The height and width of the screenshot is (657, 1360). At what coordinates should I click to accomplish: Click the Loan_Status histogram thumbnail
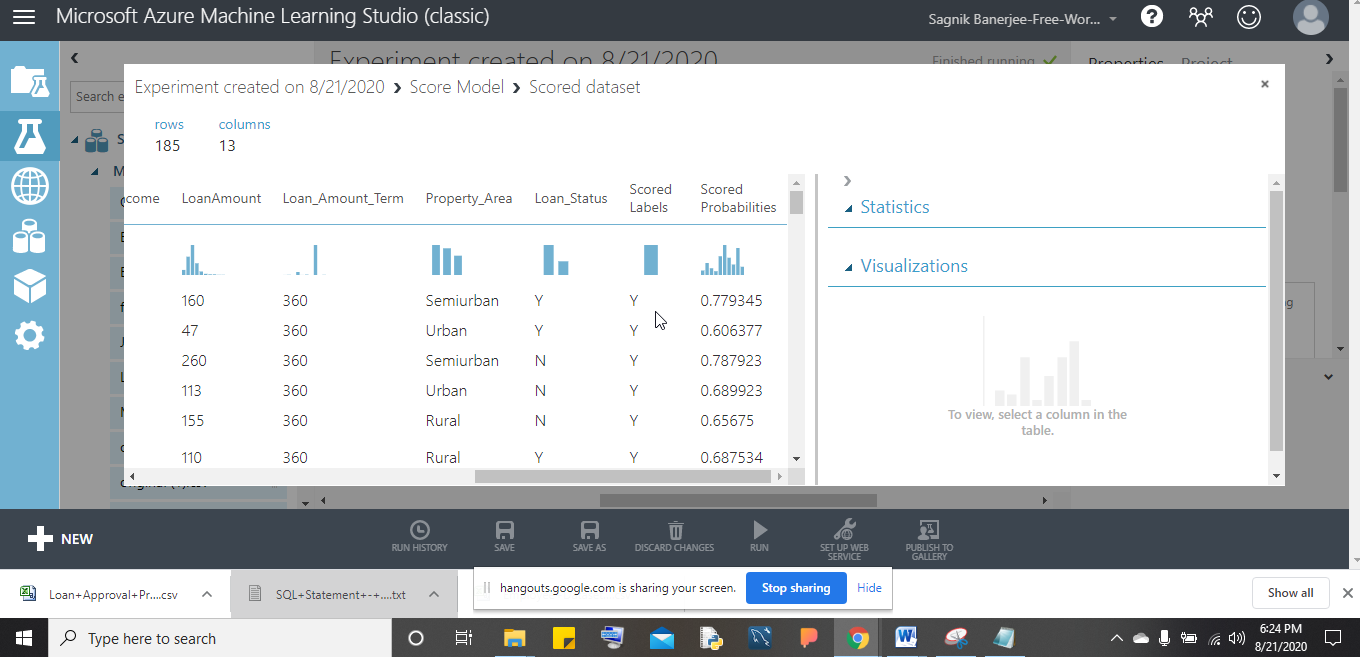[x=556, y=260]
